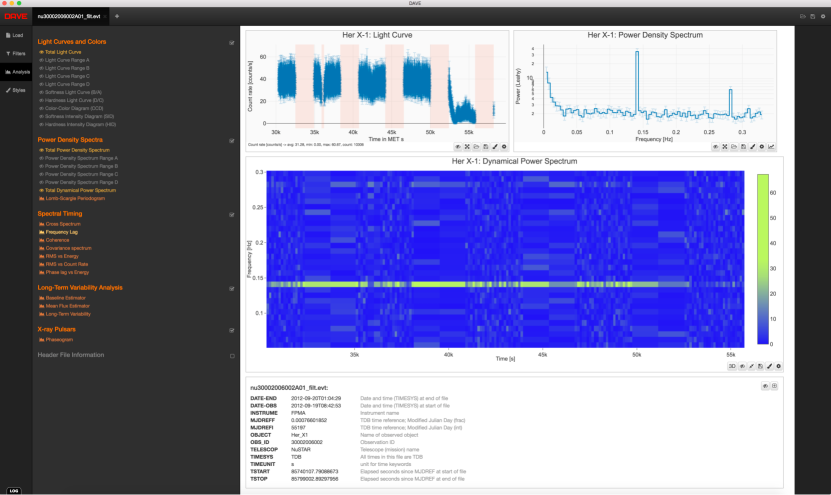Click the save icon in top-right bar
This screenshot has width=831, height=495.
(812, 16)
